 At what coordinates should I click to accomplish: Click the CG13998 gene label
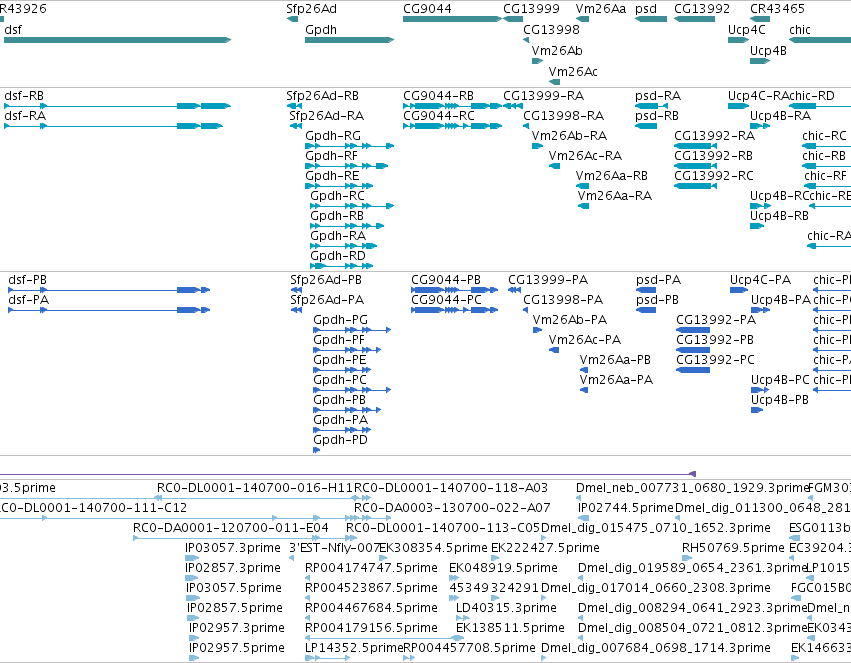click(x=551, y=30)
